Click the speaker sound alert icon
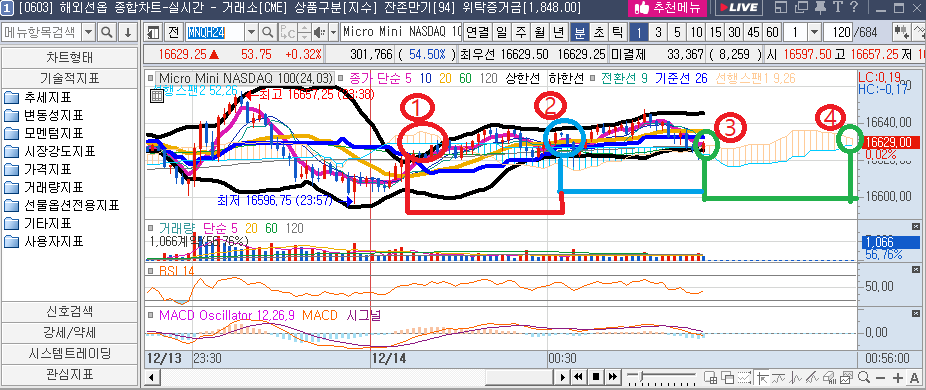 pos(319,32)
